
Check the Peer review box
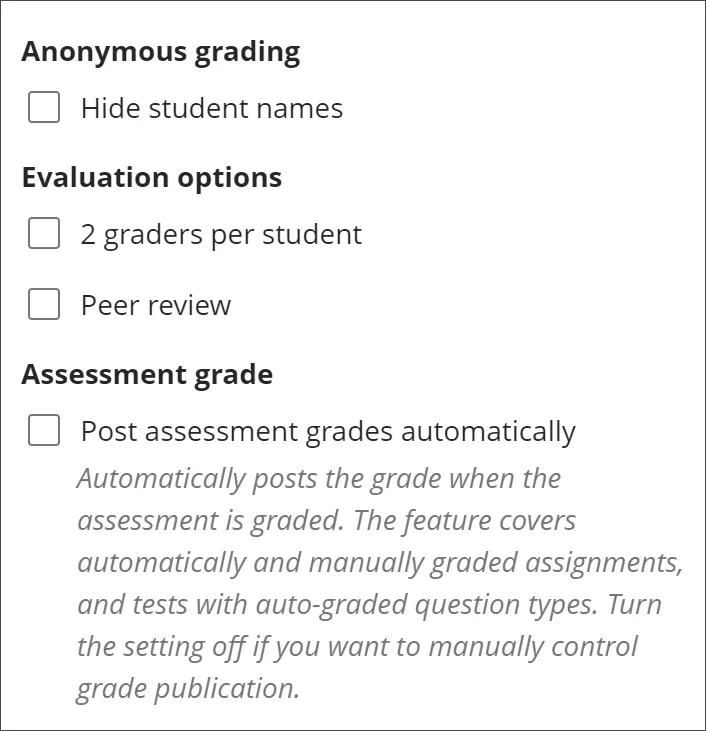point(44,304)
